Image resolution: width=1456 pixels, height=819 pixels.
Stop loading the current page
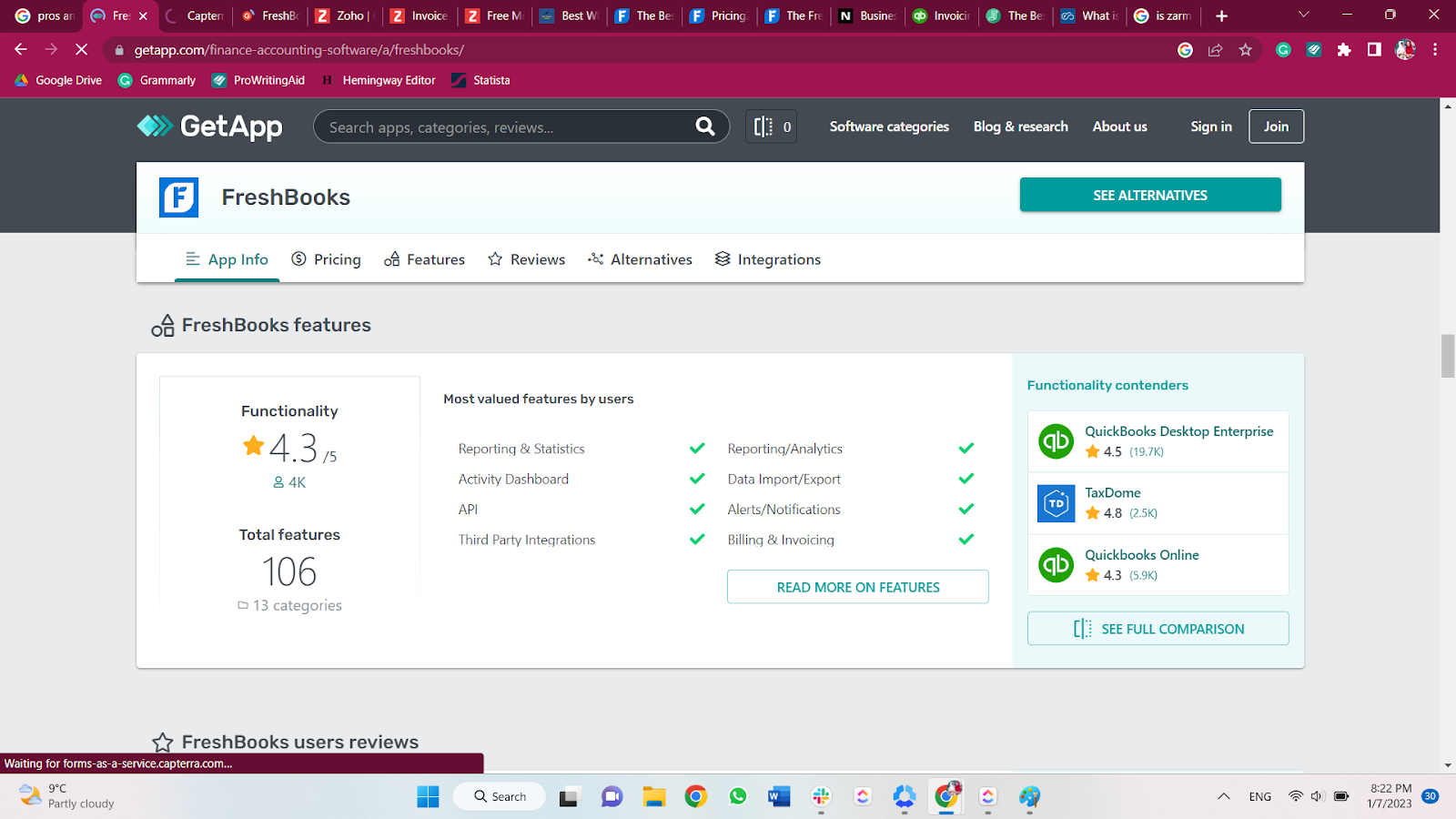pyautogui.click(x=81, y=50)
